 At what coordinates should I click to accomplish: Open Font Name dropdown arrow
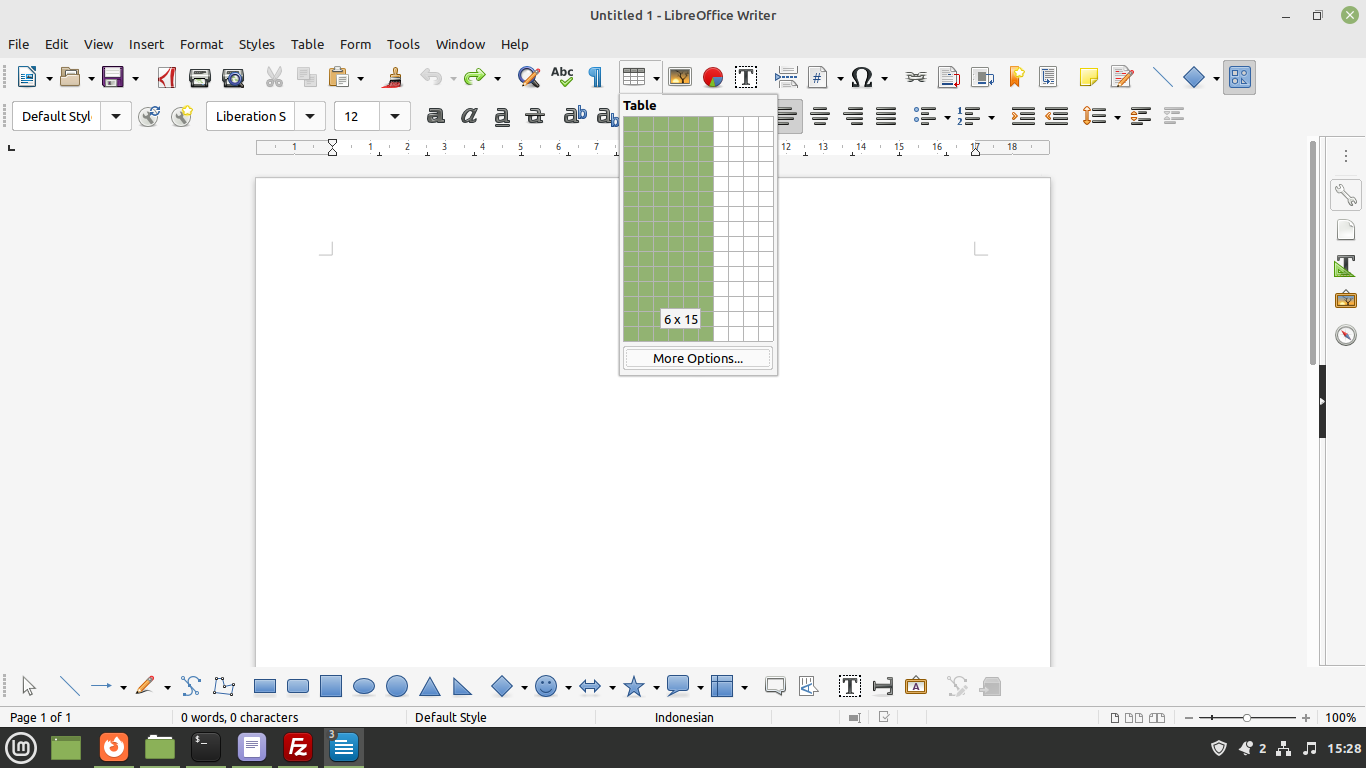point(310,116)
